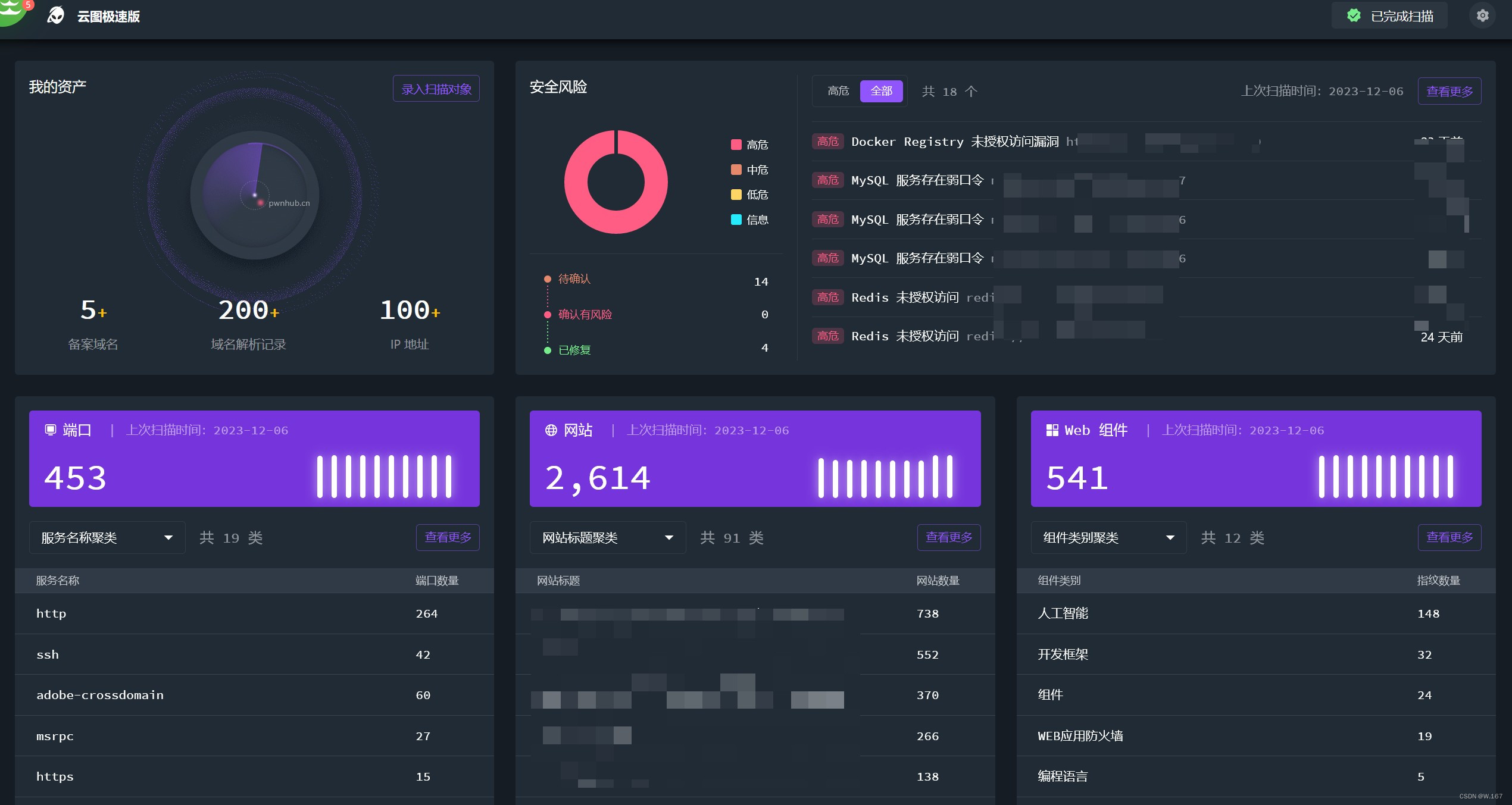Open the 网站标题聚类 dropdown

click(607, 538)
